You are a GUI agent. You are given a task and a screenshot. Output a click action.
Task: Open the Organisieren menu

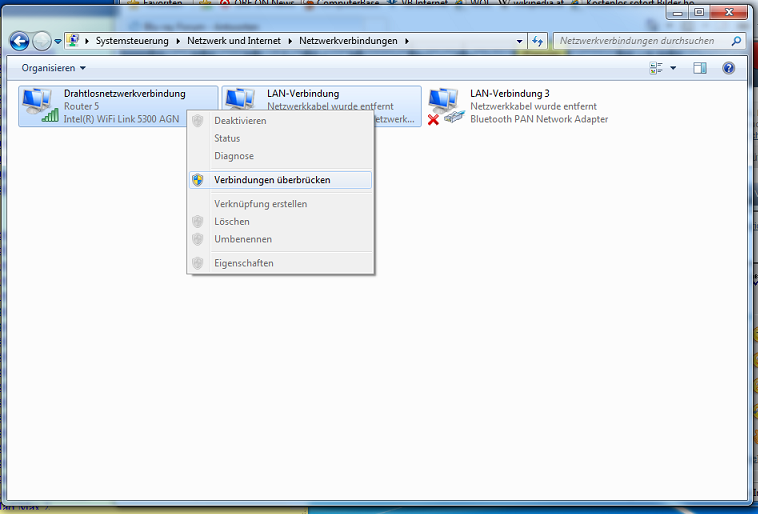click(x=53, y=68)
